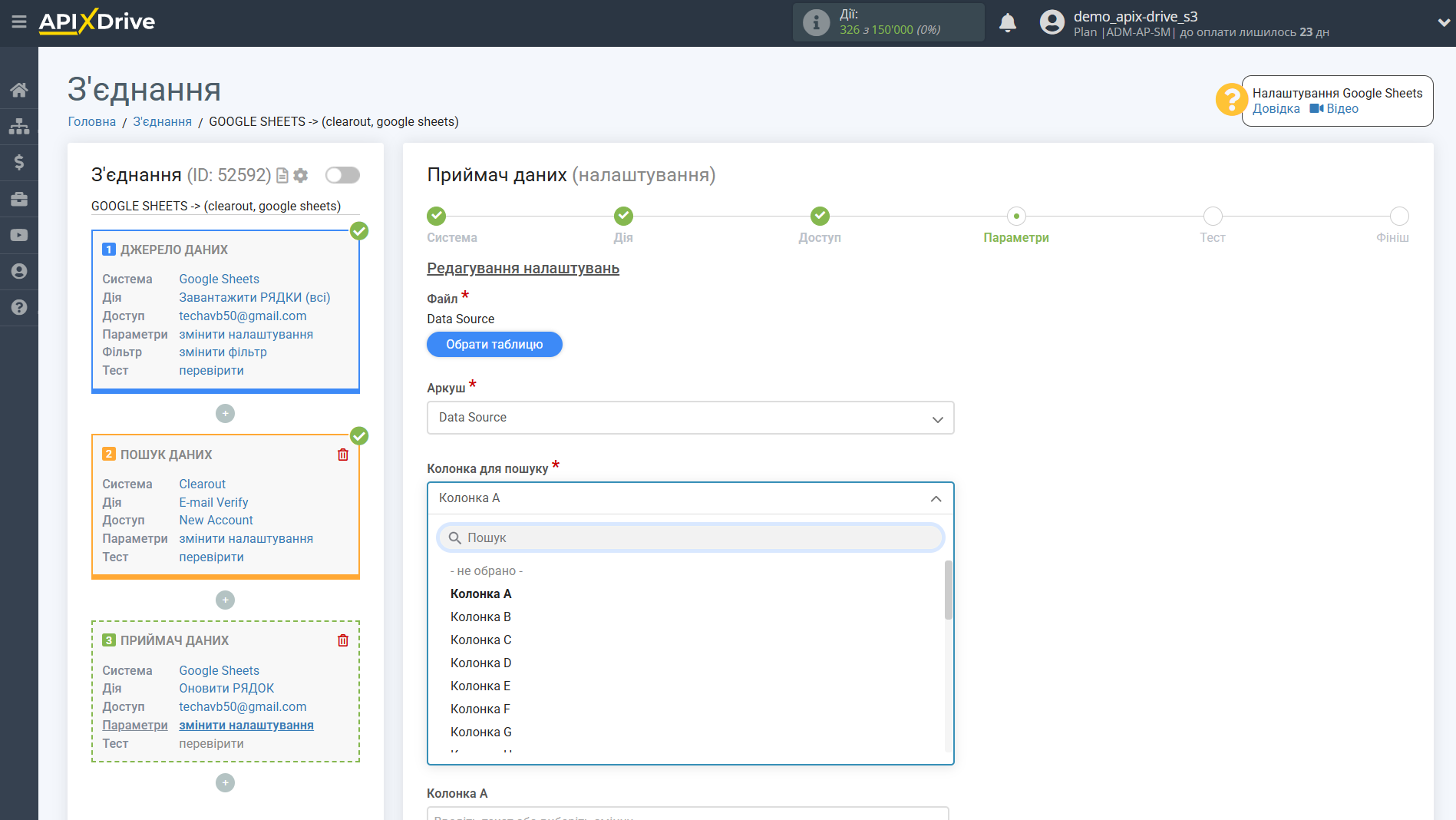Delete the data receiver block with trash icon
The width and height of the screenshot is (1456, 820).
tap(343, 640)
